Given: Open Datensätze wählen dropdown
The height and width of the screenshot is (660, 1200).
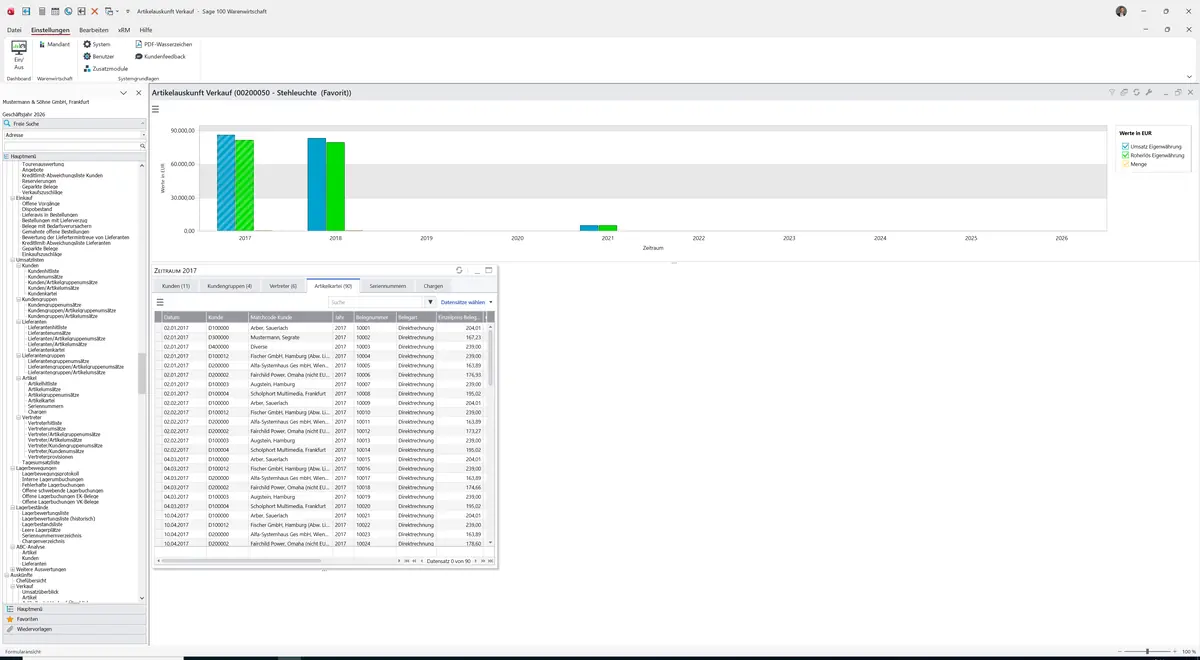Looking at the screenshot, I should (466, 301).
